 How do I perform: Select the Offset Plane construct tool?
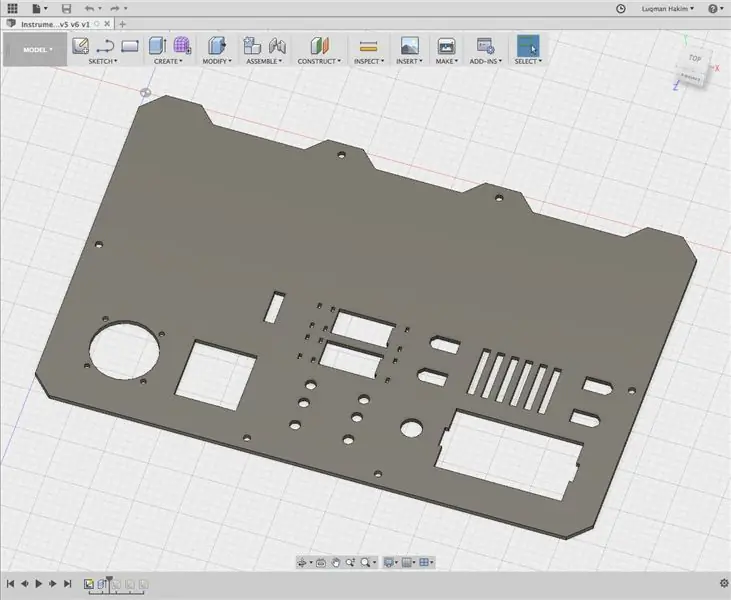click(x=319, y=46)
